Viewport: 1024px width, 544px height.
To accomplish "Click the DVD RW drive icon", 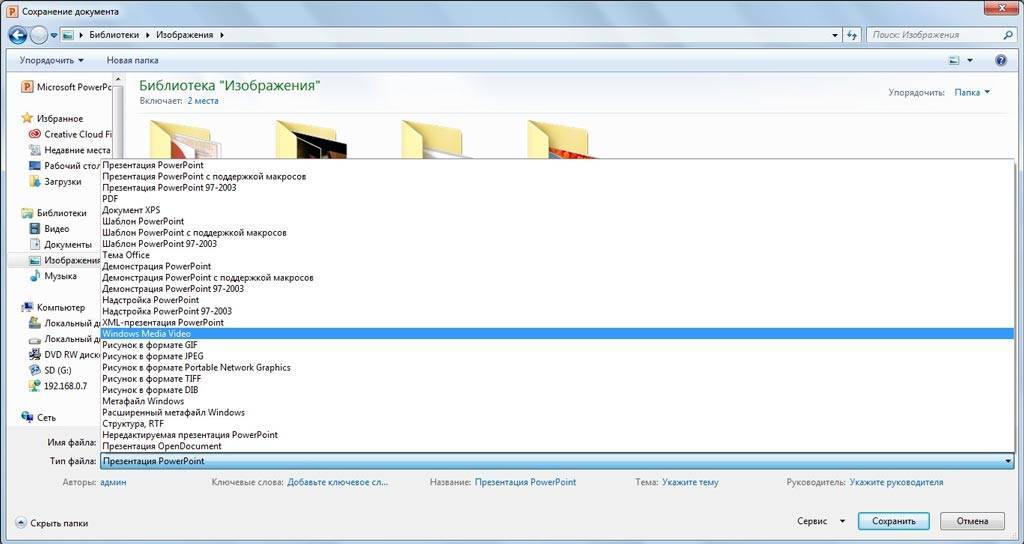I will click(35, 354).
